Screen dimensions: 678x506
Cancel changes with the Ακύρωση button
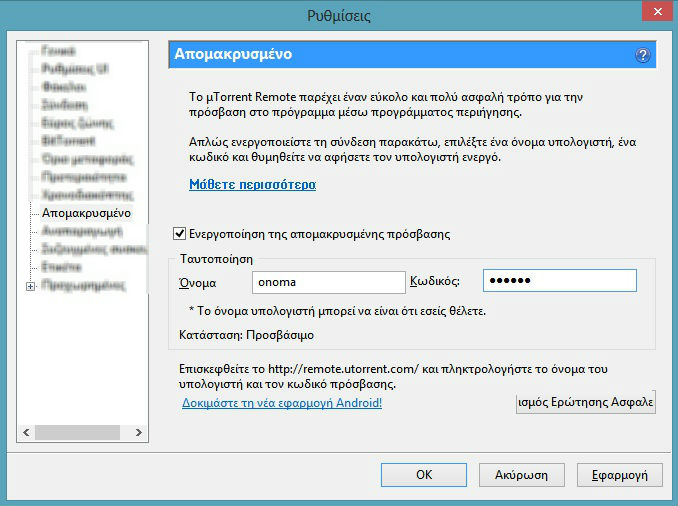[521, 475]
